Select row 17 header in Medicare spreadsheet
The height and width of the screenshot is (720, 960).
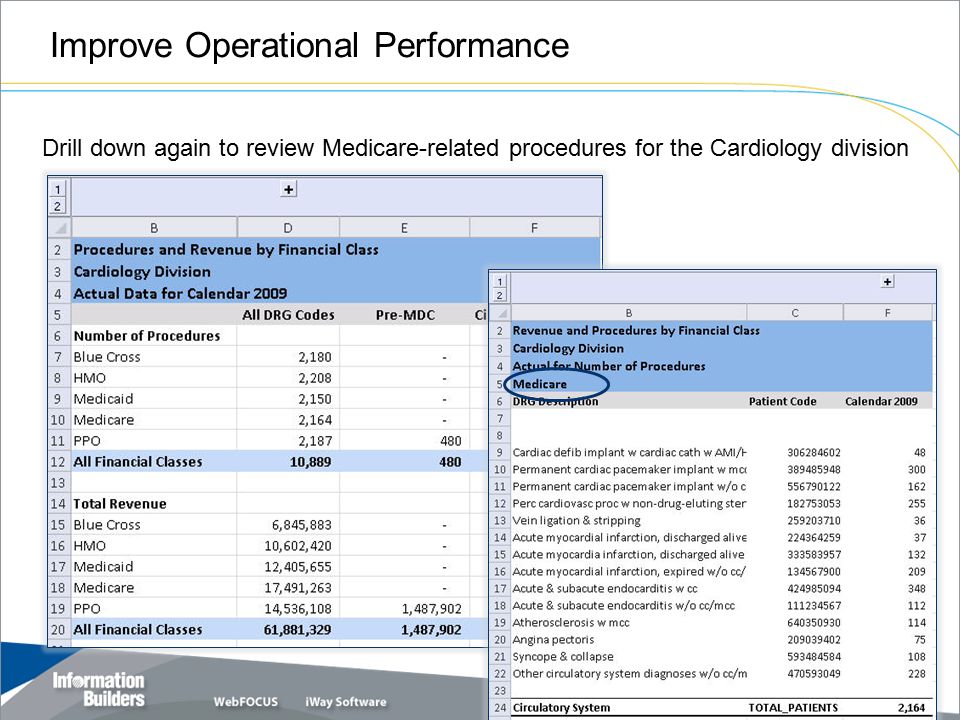pyautogui.click(x=500, y=588)
